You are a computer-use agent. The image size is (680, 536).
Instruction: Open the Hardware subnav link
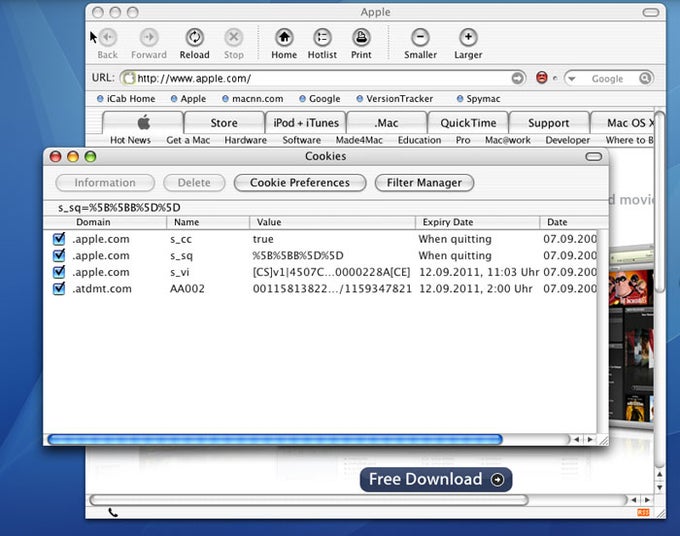coord(245,140)
